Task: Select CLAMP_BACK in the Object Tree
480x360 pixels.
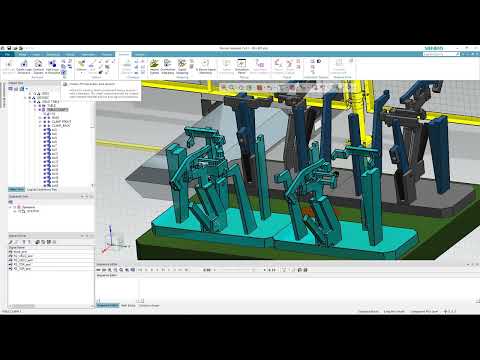Action: [61, 126]
